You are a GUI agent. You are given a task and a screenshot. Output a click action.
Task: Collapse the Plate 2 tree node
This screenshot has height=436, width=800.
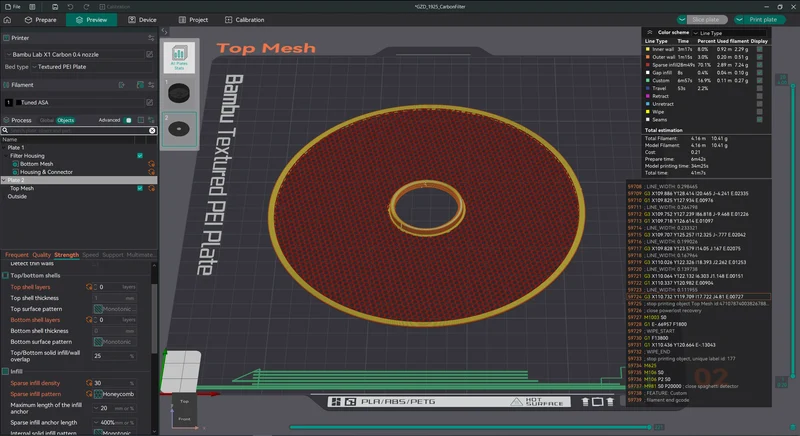[x=4, y=181]
